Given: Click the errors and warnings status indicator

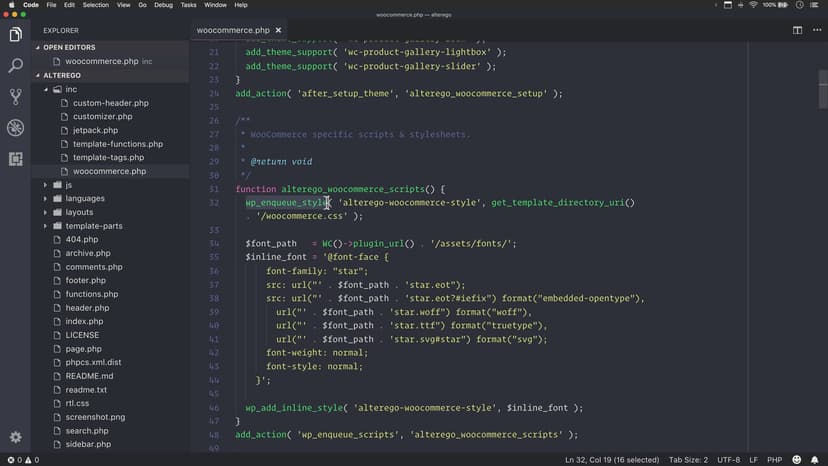Looking at the screenshot, I should pos(22,460).
